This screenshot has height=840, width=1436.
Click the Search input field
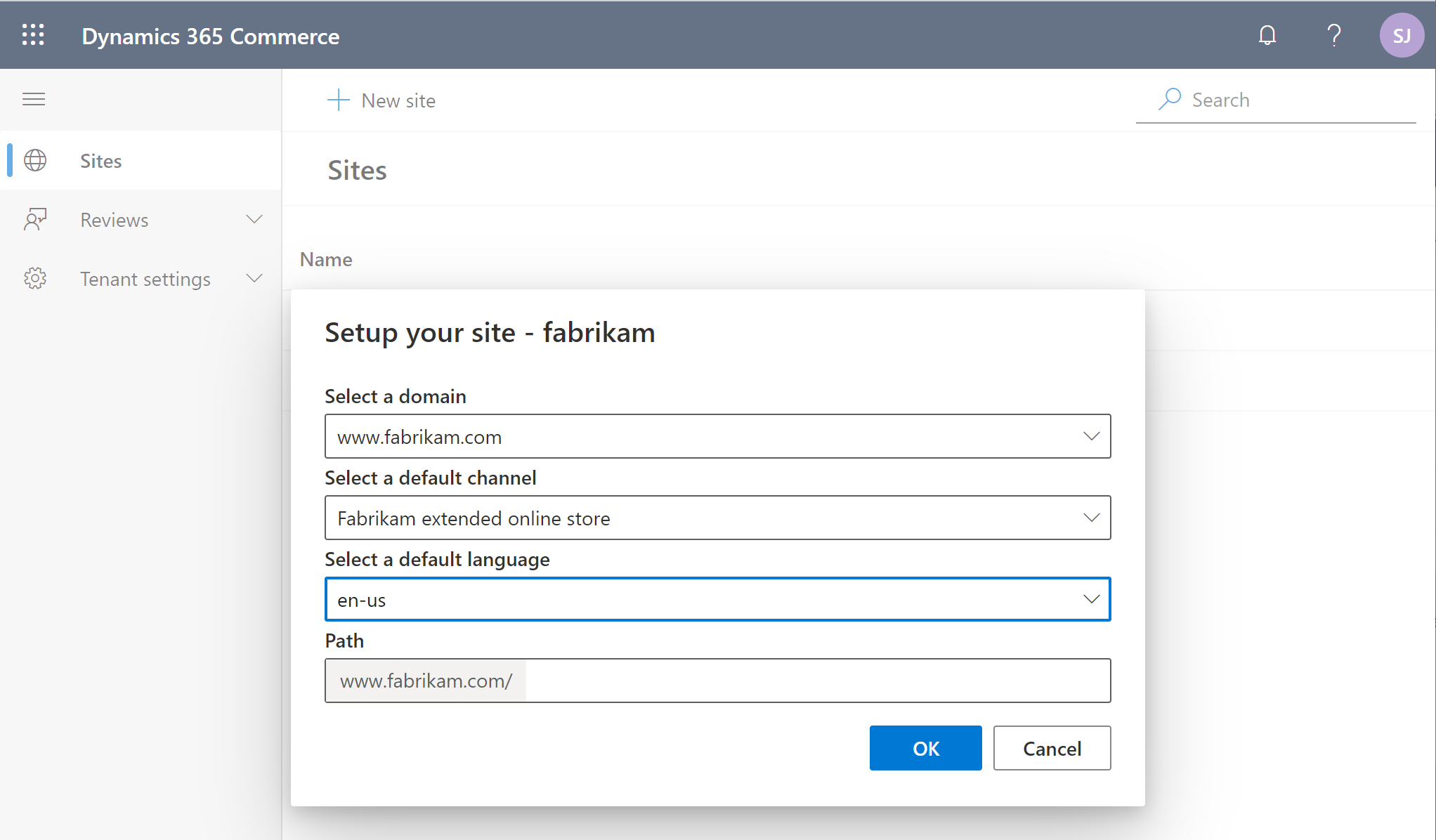pyautogui.click(x=1290, y=98)
